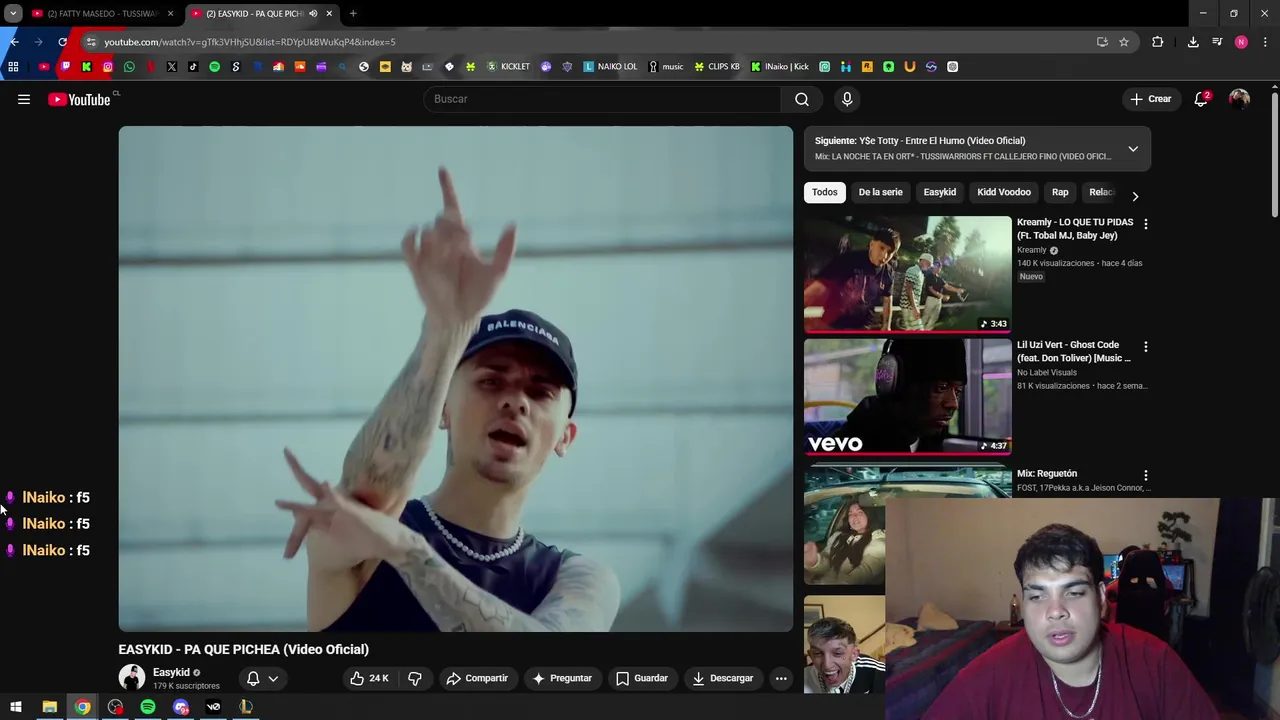
Task: Click Compartir to share the video
Action: click(477, 678)
